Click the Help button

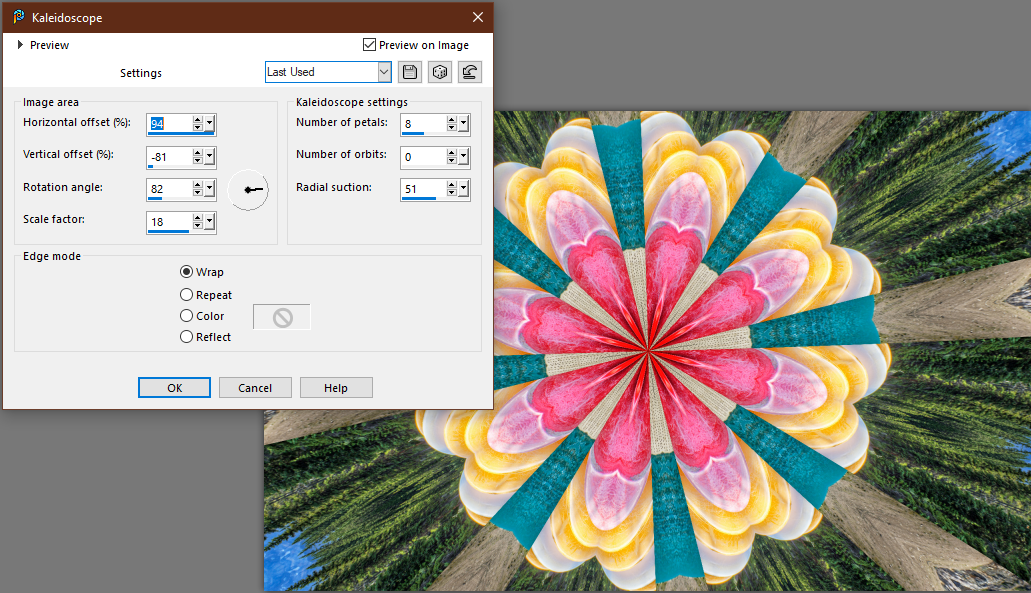pos(336,388)
